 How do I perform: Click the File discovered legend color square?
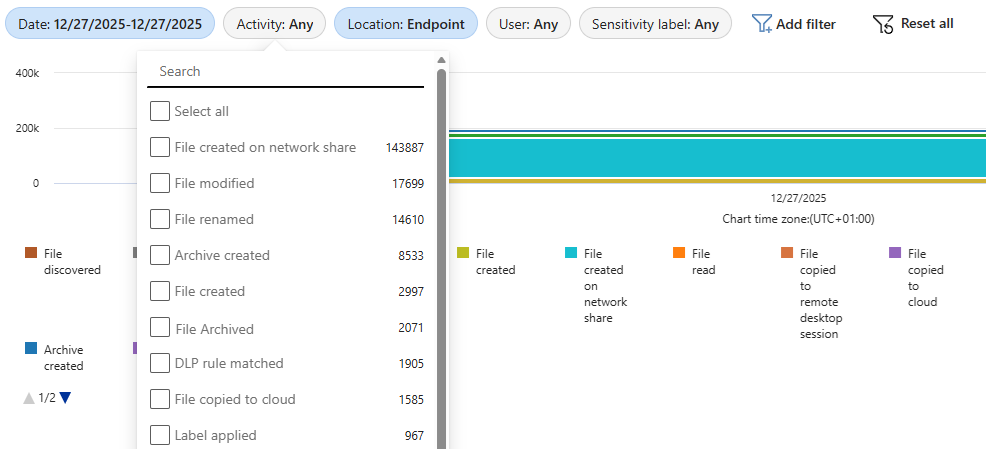tap(31, 253)
